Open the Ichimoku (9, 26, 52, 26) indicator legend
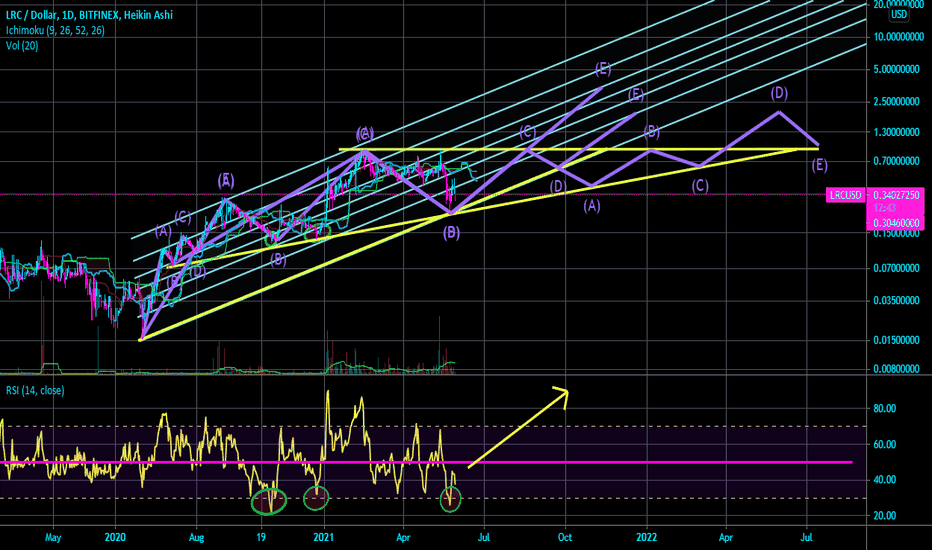The image size is (932, 550). tap(55, 30)
